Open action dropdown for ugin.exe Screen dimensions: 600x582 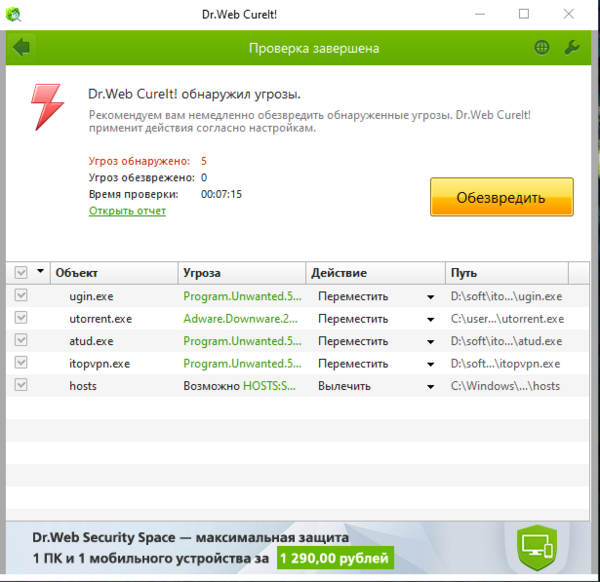pos(430,297)
